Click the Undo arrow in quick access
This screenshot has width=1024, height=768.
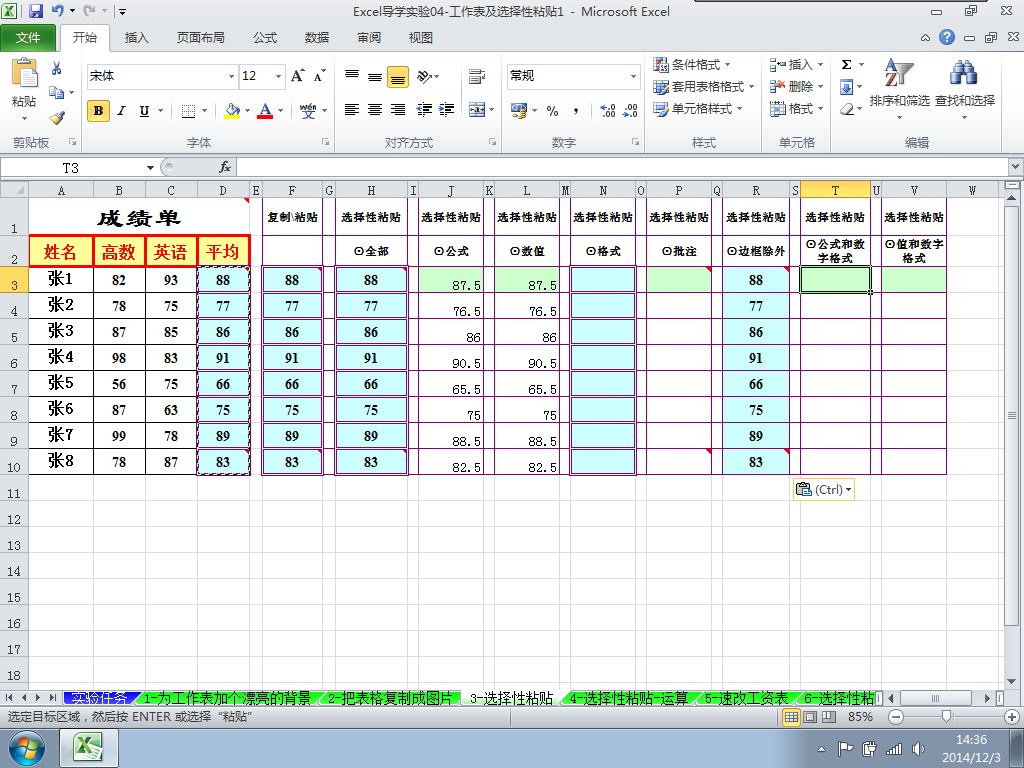point(57,10)
